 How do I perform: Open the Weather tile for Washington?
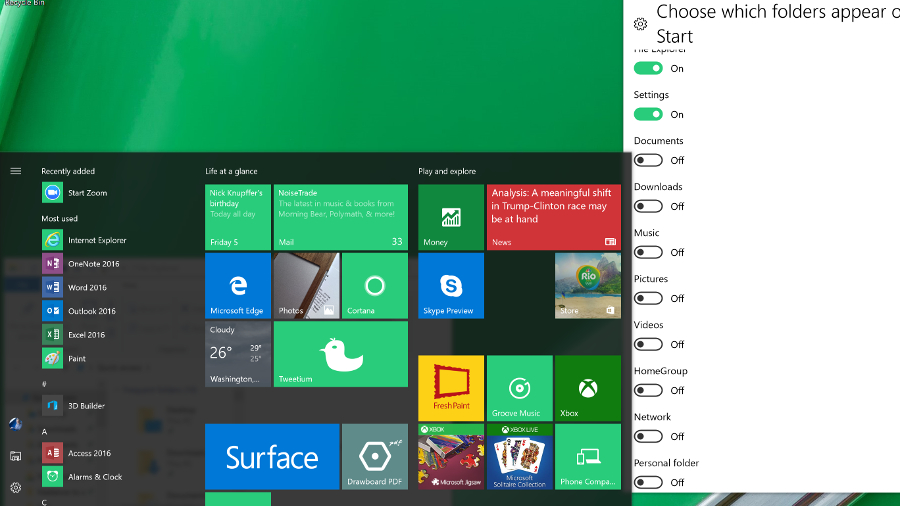(x=238, y=354)
